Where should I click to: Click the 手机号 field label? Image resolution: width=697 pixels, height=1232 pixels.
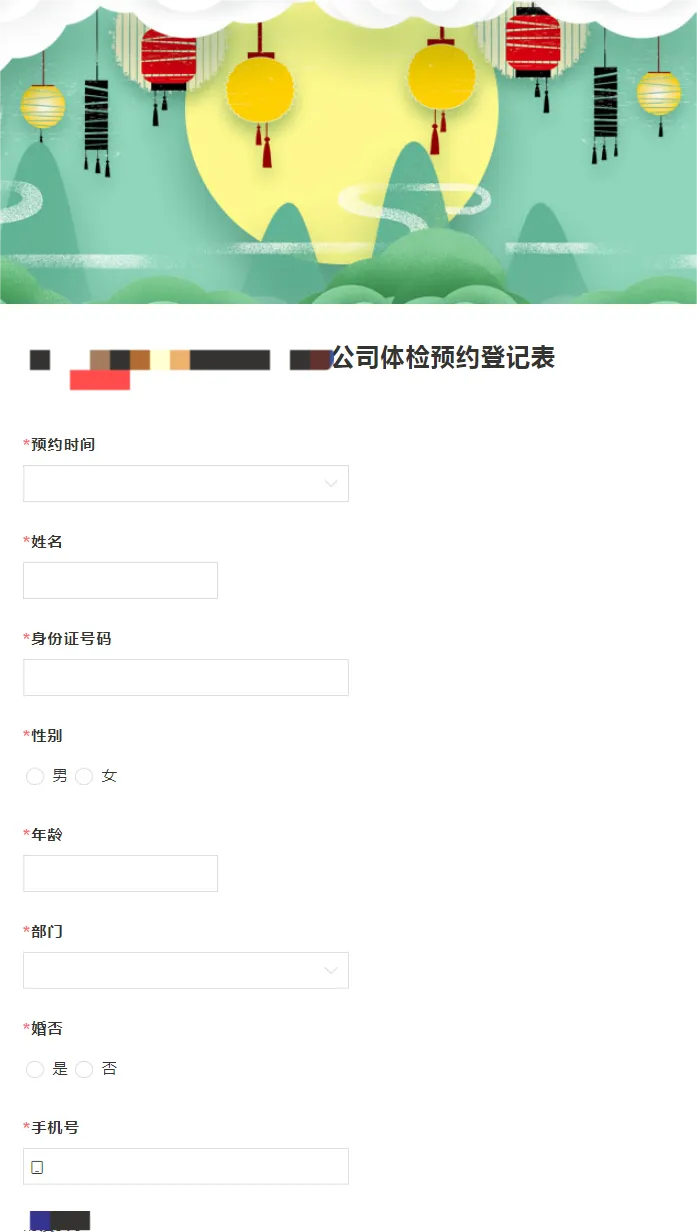click(x=55, y=1128)
